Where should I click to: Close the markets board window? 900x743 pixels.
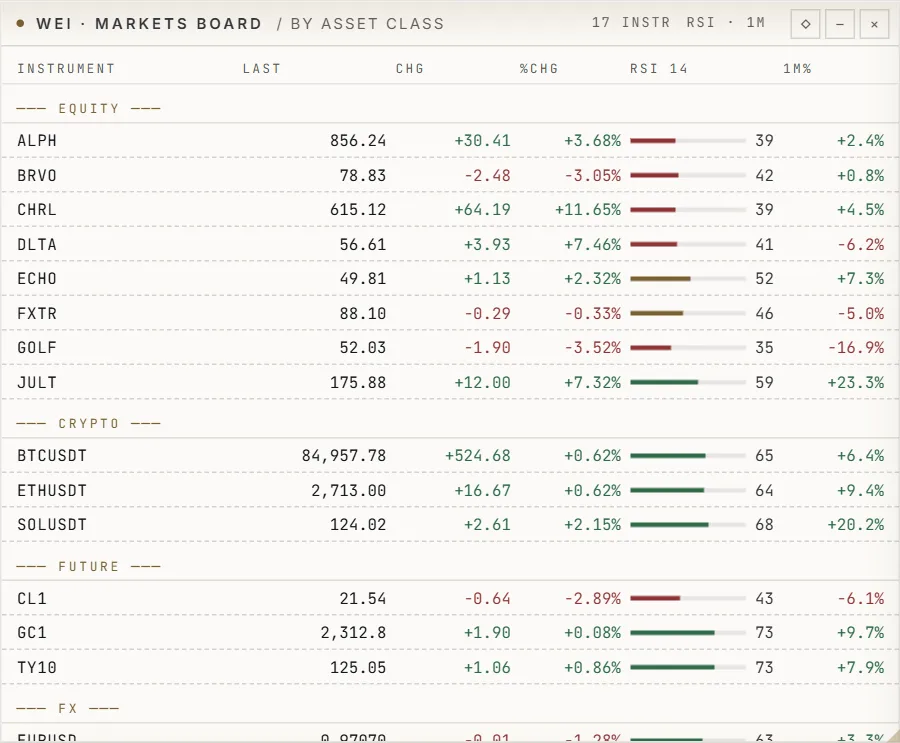pos(874,24)
